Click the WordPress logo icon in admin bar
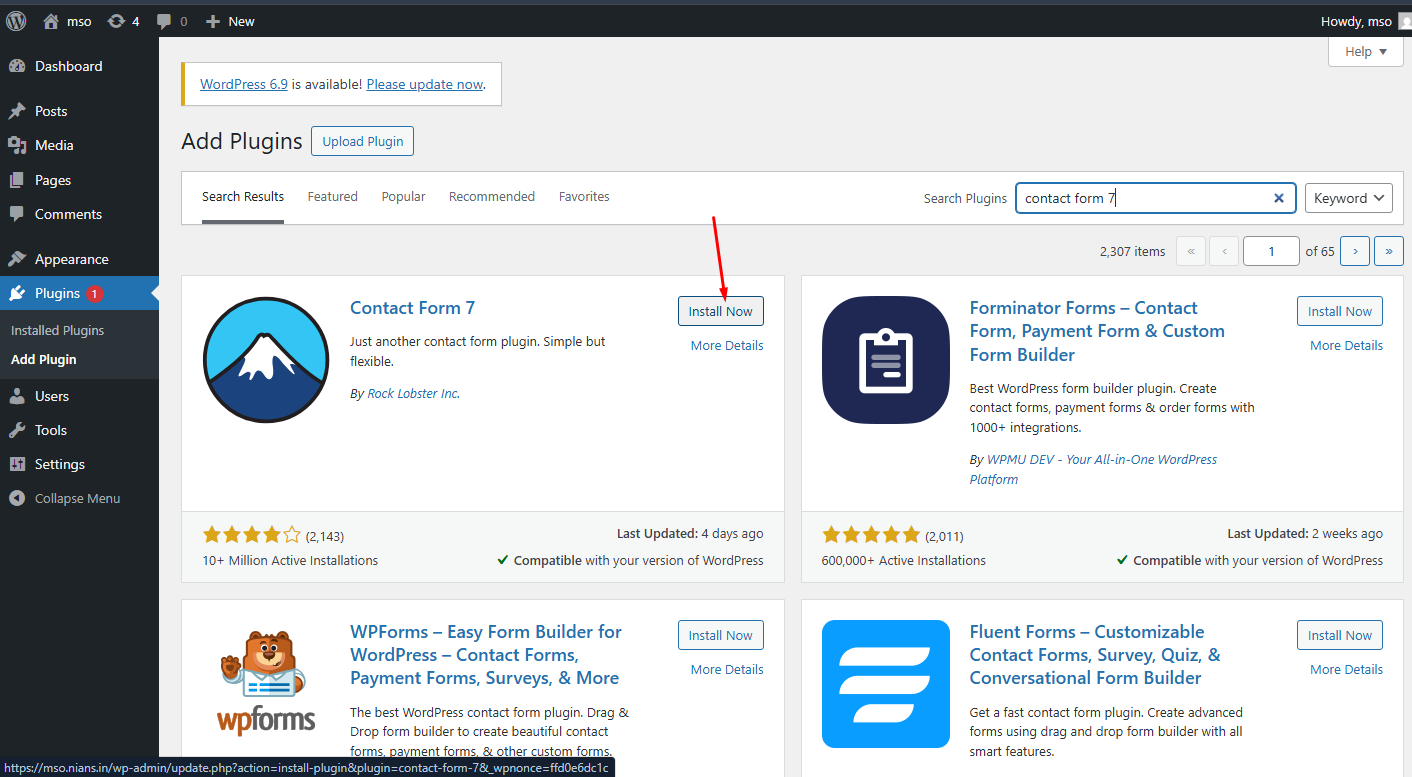This screenshot has width=1412, height=777. point(16,21)
